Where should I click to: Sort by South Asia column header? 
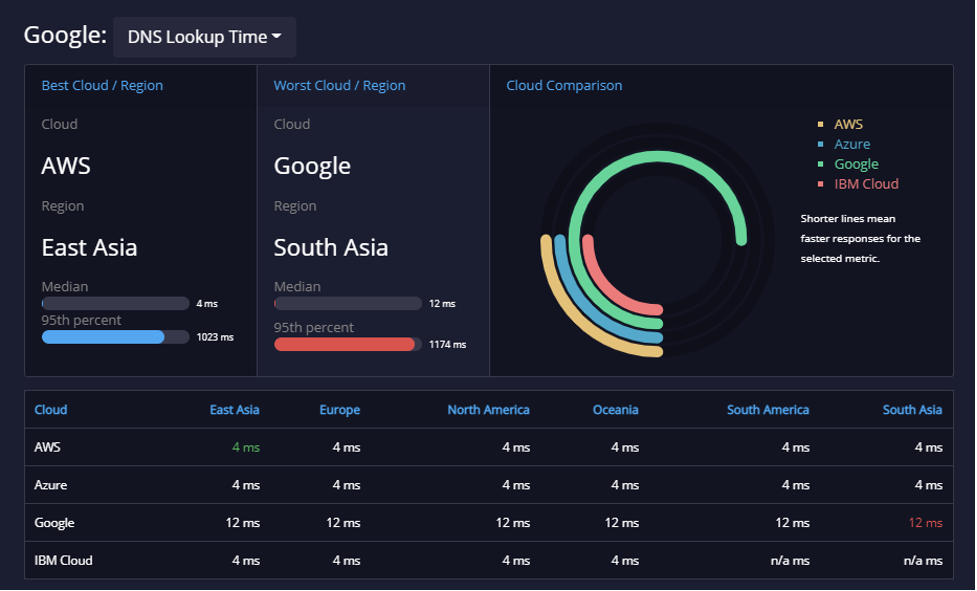[x=912, y=410]
